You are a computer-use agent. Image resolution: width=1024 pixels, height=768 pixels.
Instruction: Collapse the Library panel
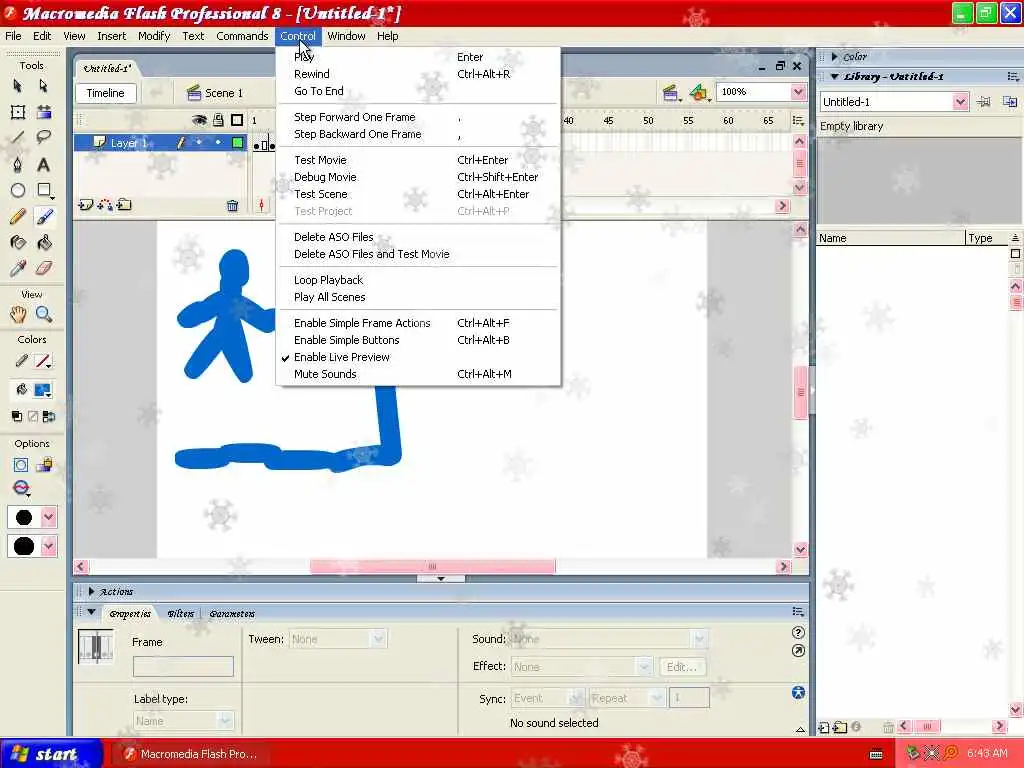point(835,76)
